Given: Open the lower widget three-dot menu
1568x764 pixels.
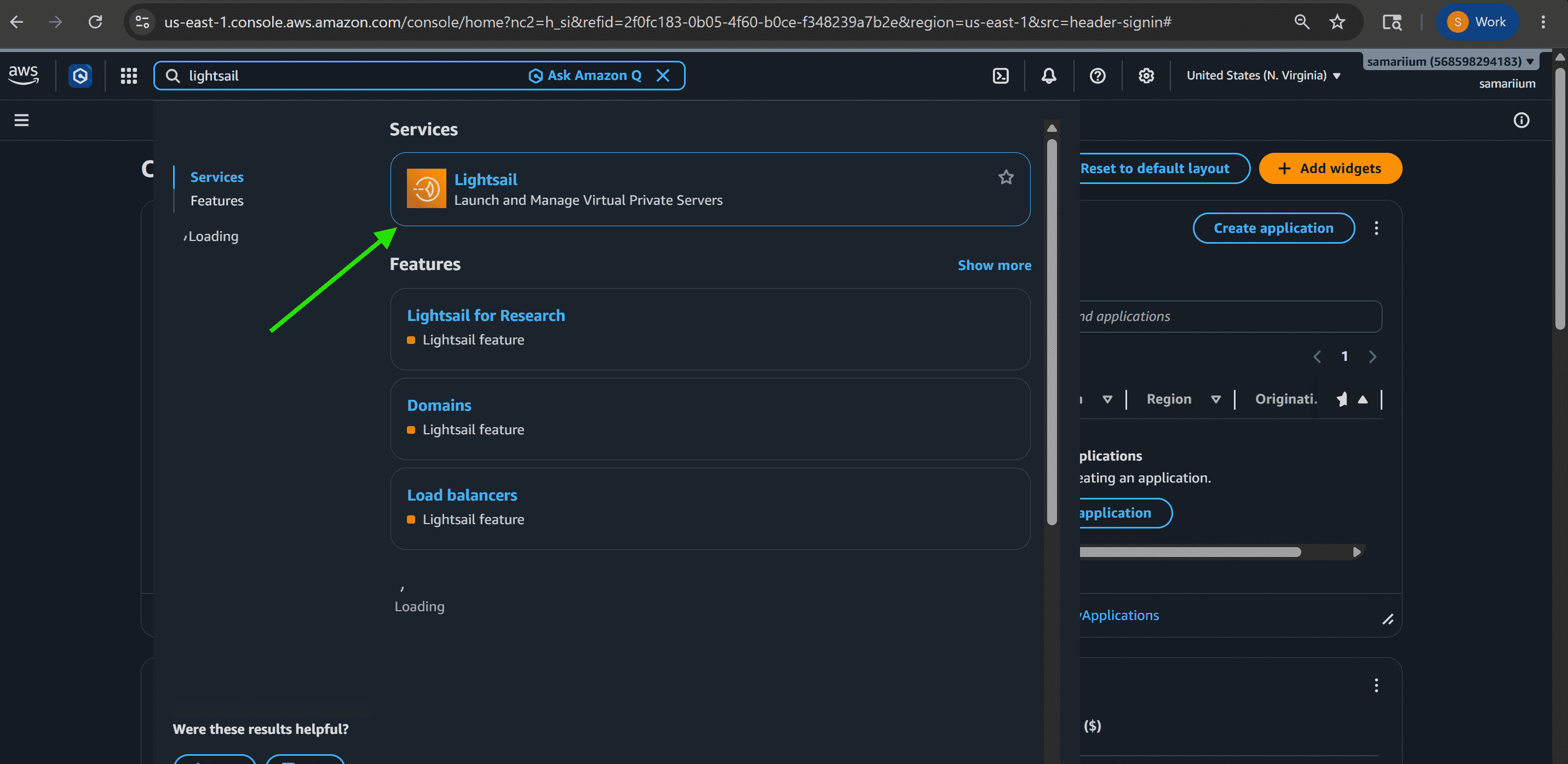Looking at the screenshot, I should pos(1376,686).
